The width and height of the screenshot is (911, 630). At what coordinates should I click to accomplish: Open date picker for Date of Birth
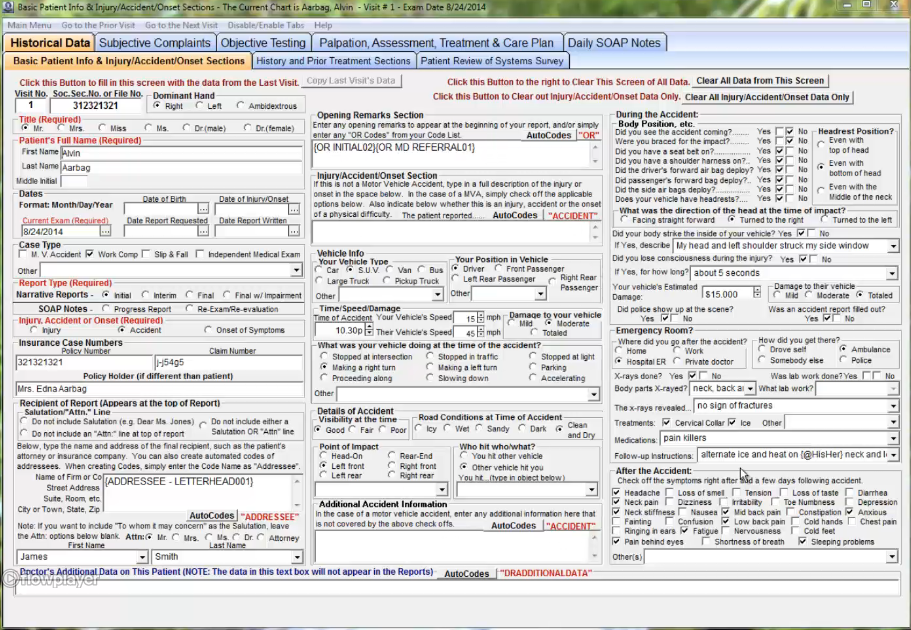click(x=203, y=209)
